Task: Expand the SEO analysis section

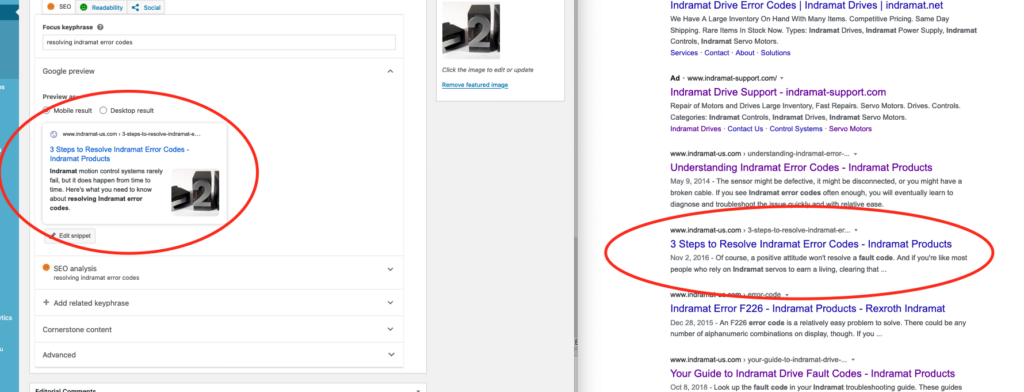Action: pos(390,269)
